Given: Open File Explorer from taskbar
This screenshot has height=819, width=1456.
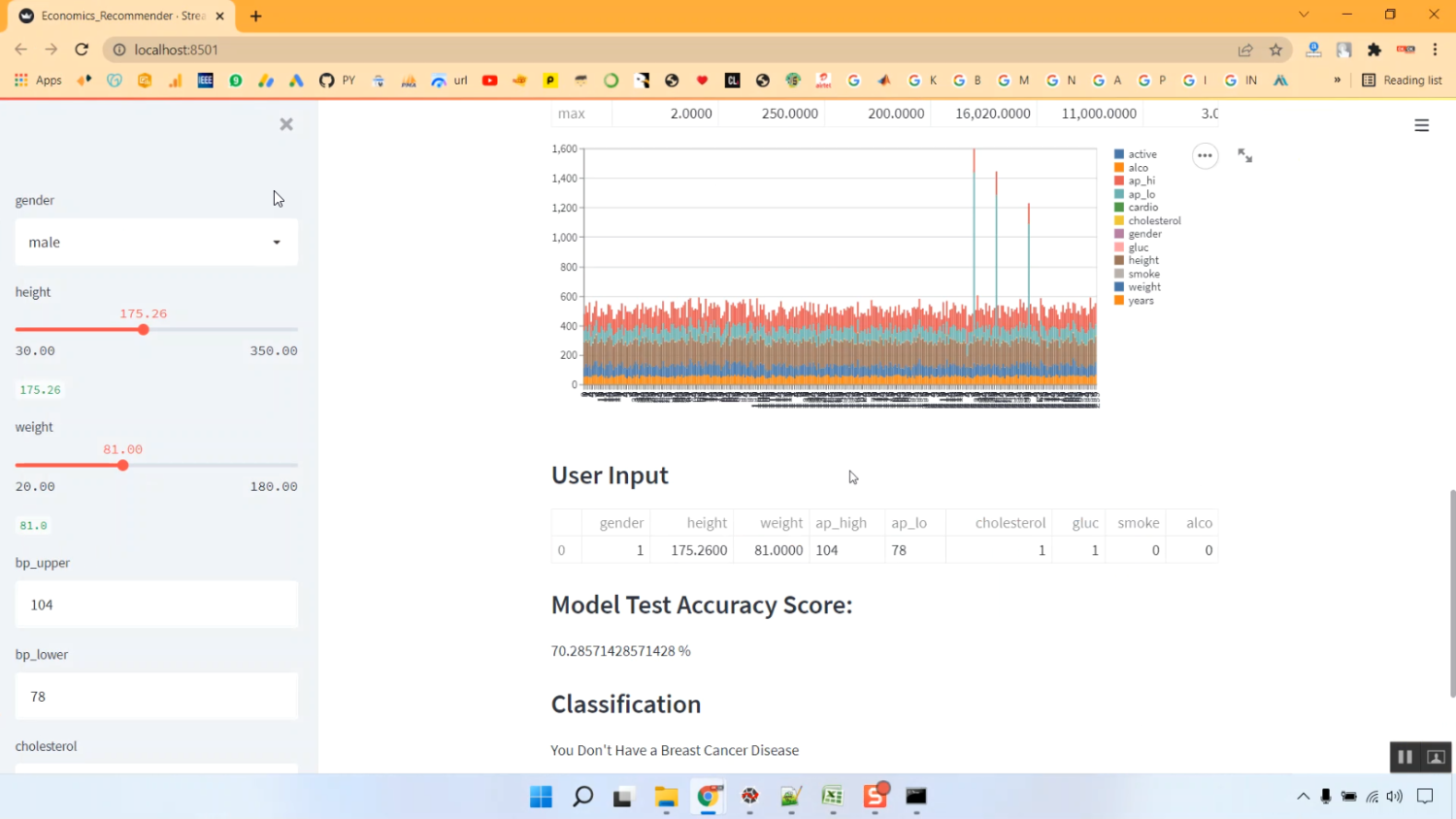Looking at the screenshot, I should [x=666, y=797].
